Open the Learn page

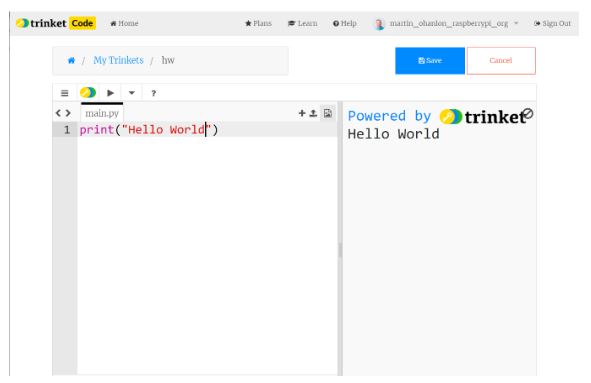click(303, 23)
